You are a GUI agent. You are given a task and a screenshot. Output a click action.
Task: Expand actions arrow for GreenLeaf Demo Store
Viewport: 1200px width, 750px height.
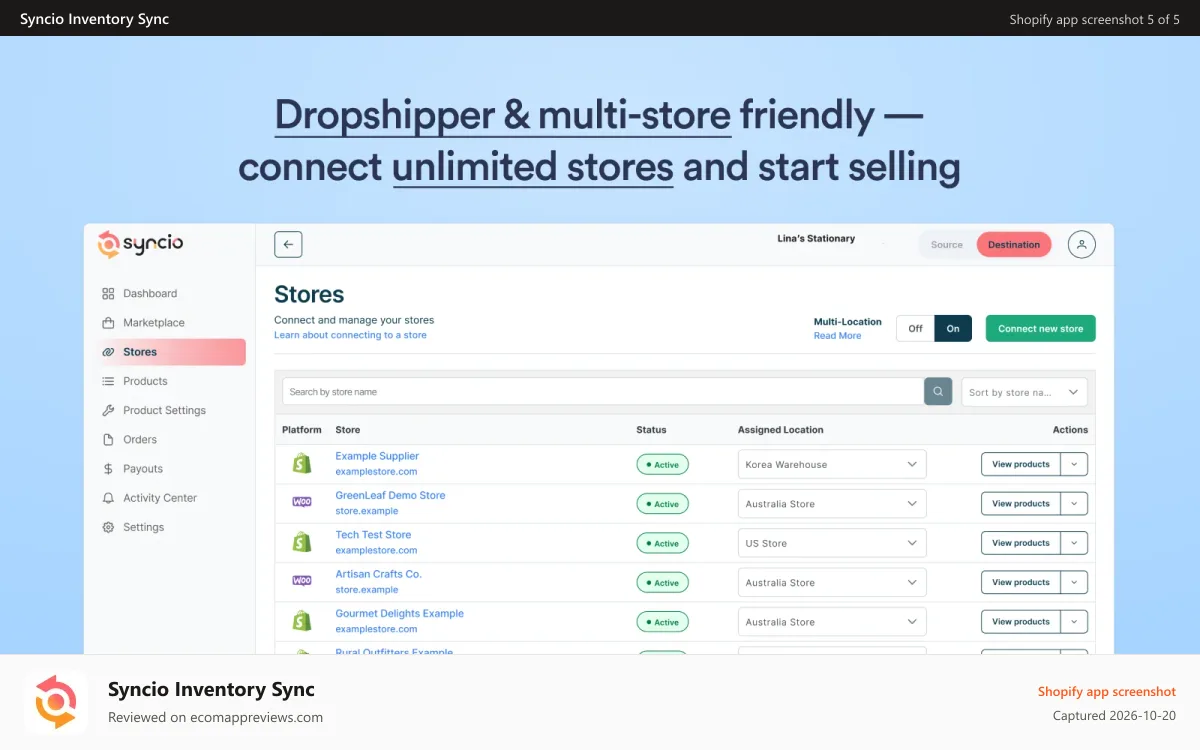tap(1074, 504)
